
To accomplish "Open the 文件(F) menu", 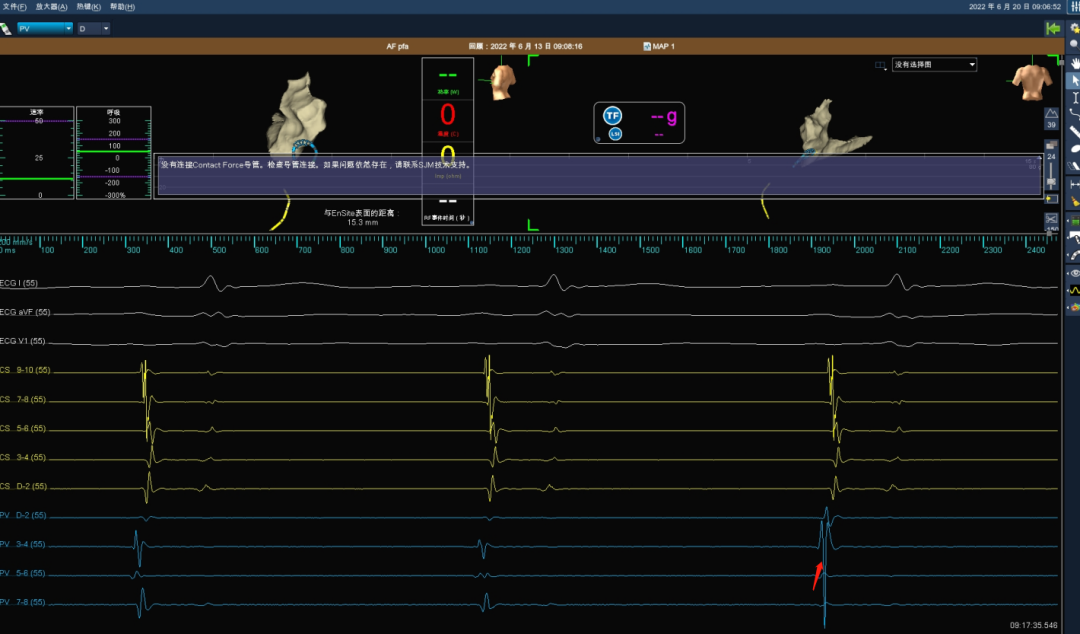I will click(14, 7).
